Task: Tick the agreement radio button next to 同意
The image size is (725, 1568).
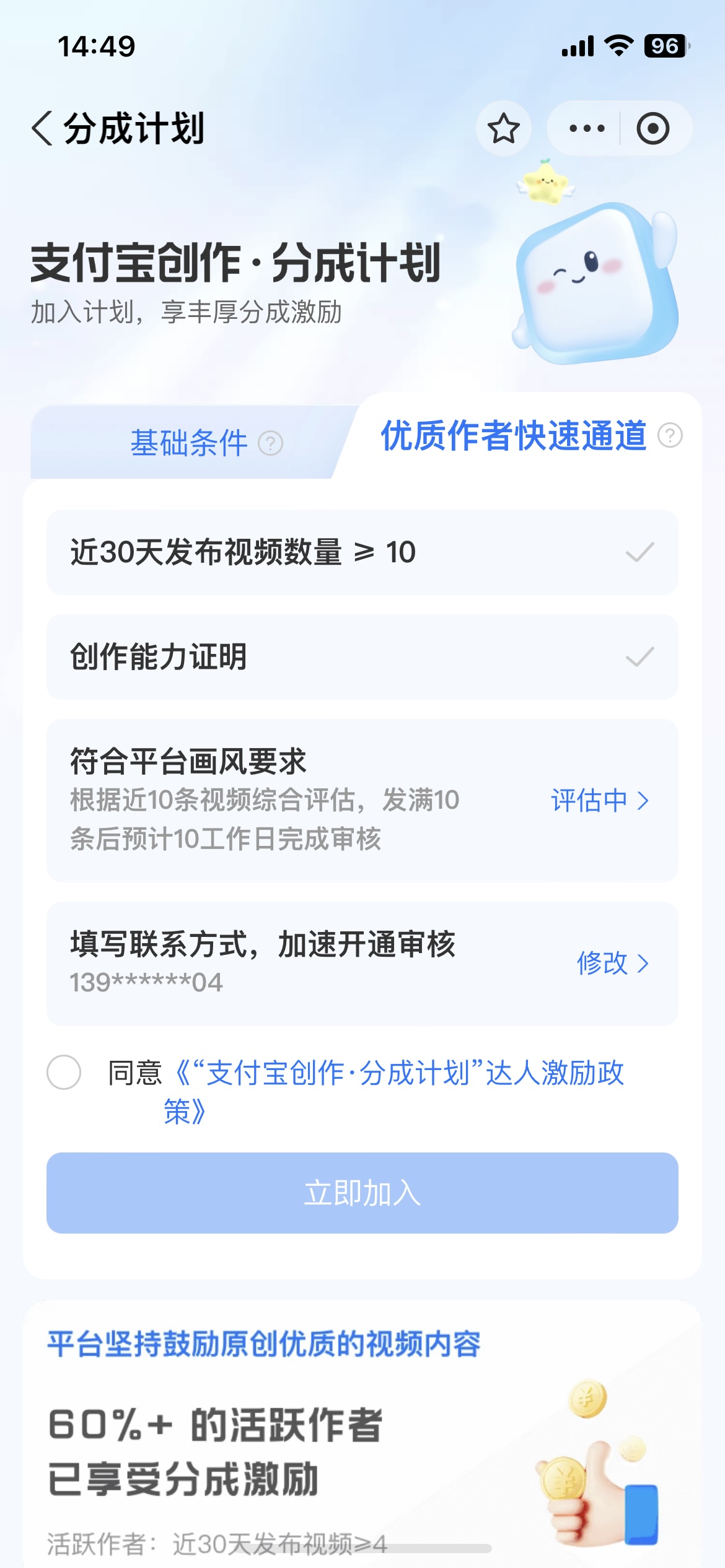Action: (64, 1073)
